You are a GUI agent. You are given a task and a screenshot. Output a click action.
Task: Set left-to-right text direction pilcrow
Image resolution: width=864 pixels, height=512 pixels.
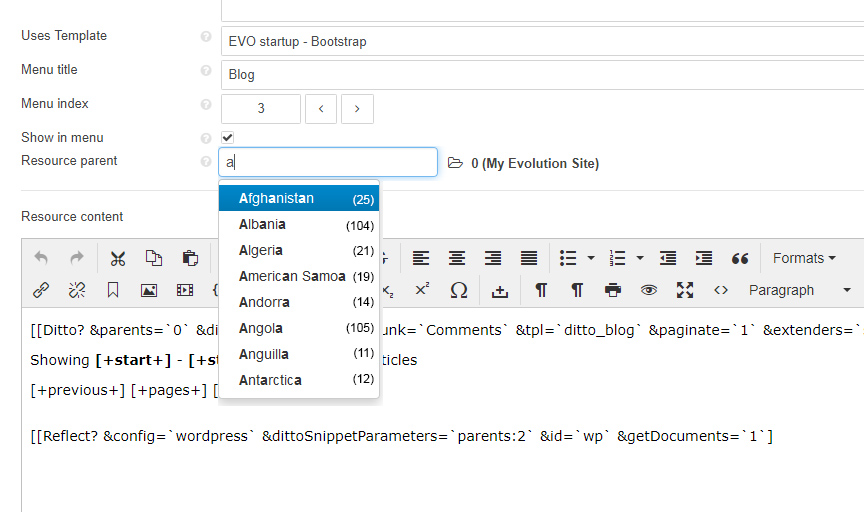pos(541,290)
